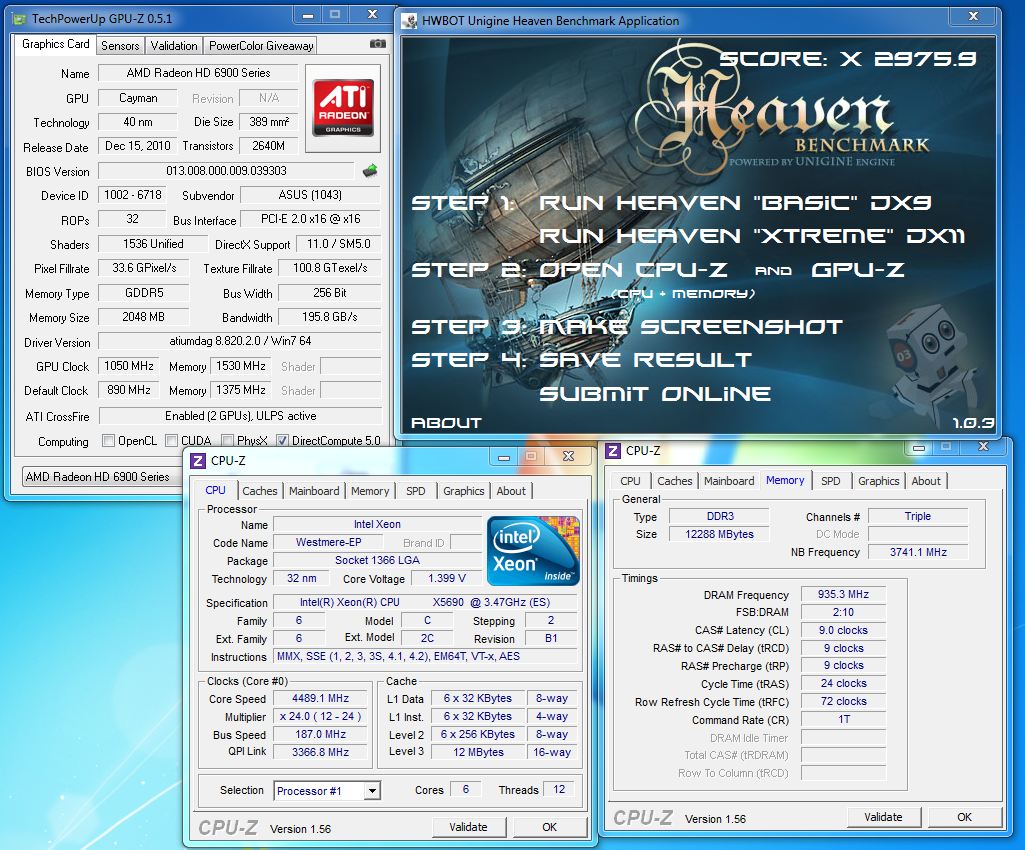Screen dimensions: 1025x850
Task: Click the Command Rate 1T value
Action: point(843,719)
